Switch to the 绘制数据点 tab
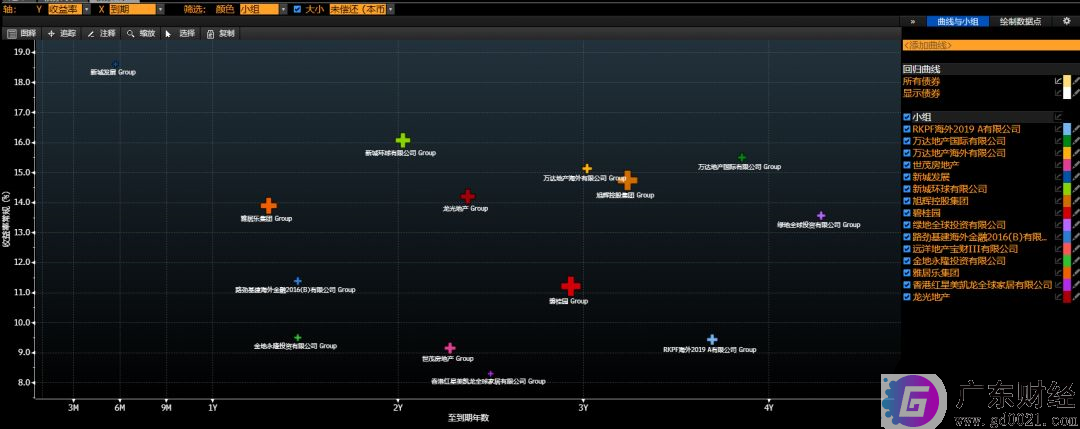The image size is (1080, 429). 1021,21
